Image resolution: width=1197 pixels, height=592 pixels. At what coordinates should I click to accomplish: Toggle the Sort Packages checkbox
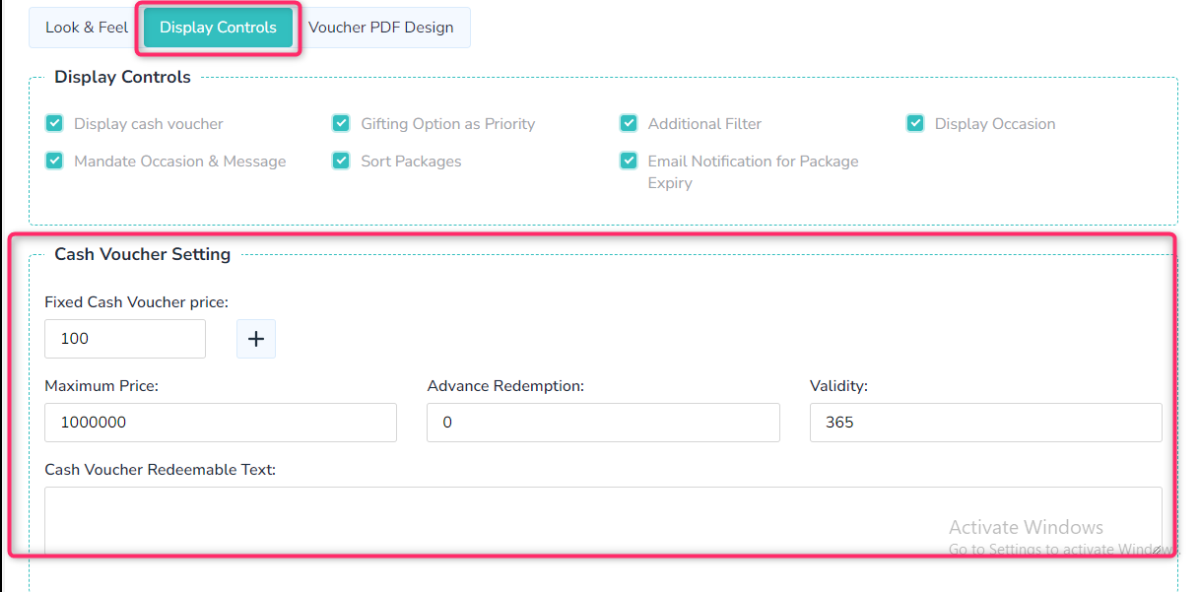coord(341,160)
